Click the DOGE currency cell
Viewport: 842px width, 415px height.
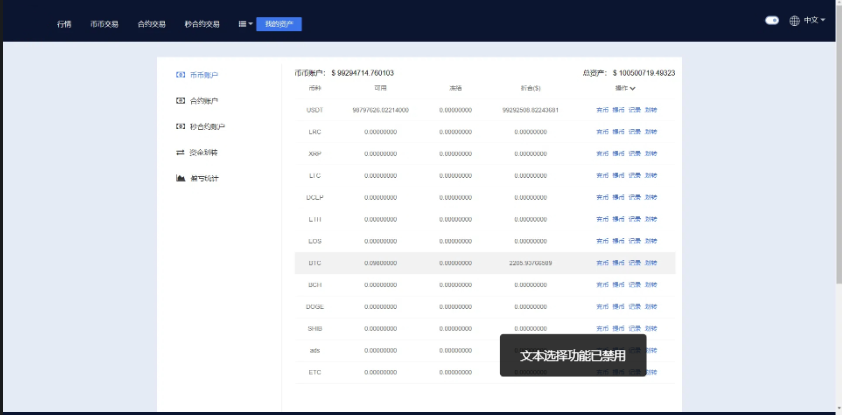click(315, 307)
